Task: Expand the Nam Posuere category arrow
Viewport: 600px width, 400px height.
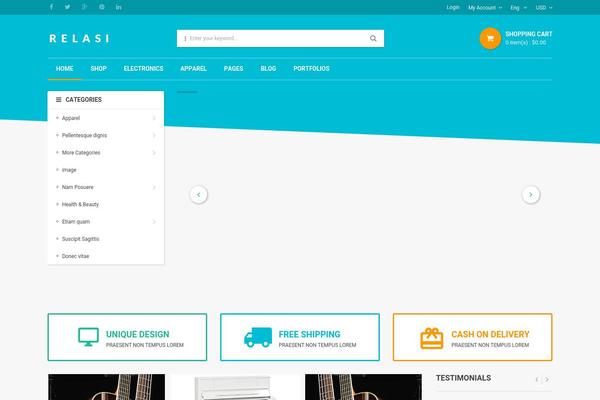Action: pos(154,187)
